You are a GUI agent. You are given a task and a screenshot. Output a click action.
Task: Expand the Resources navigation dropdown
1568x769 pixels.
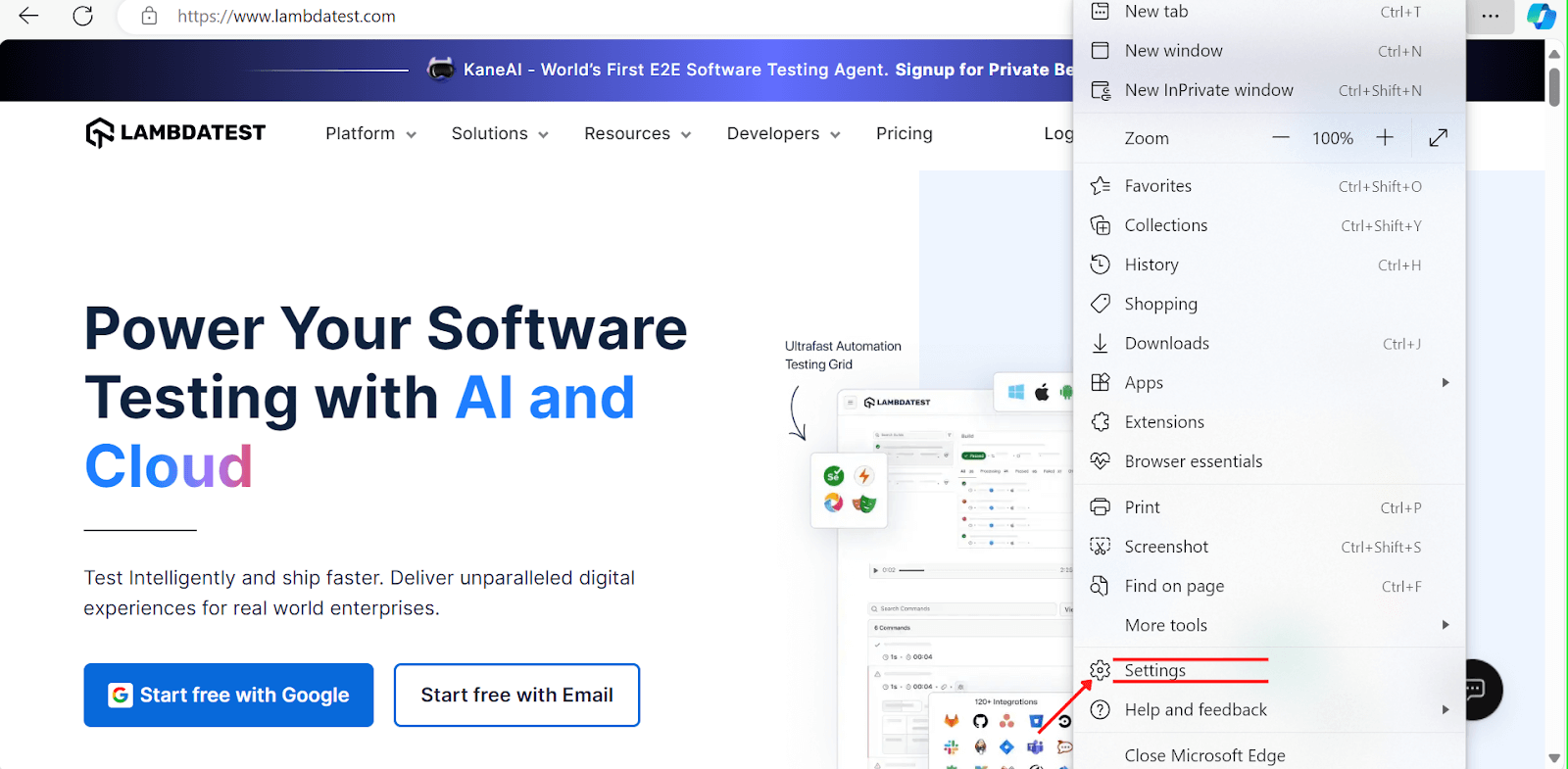pyautogui.click(x=637, y=133)
